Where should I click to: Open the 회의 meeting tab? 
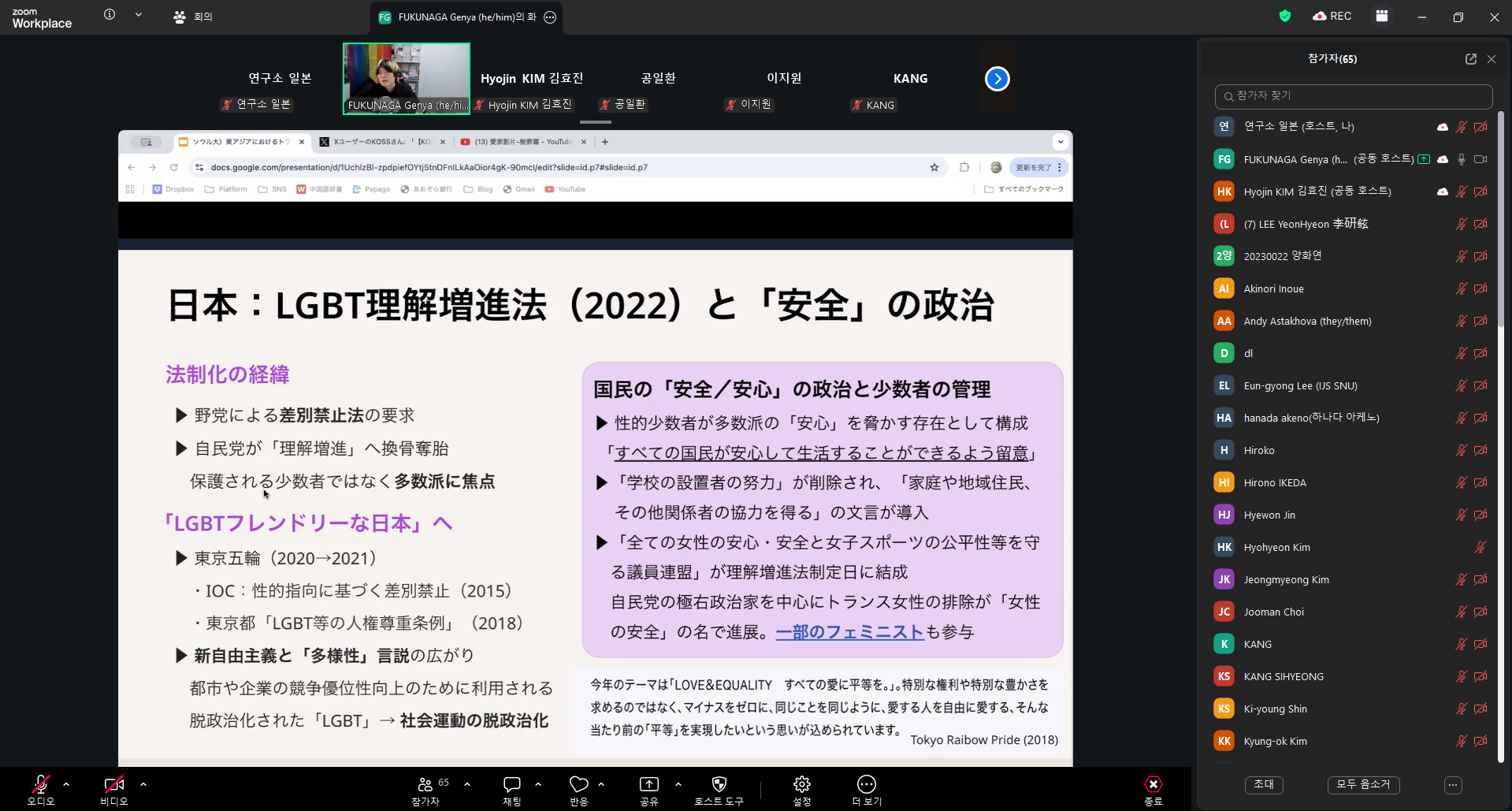coord(193,17)
